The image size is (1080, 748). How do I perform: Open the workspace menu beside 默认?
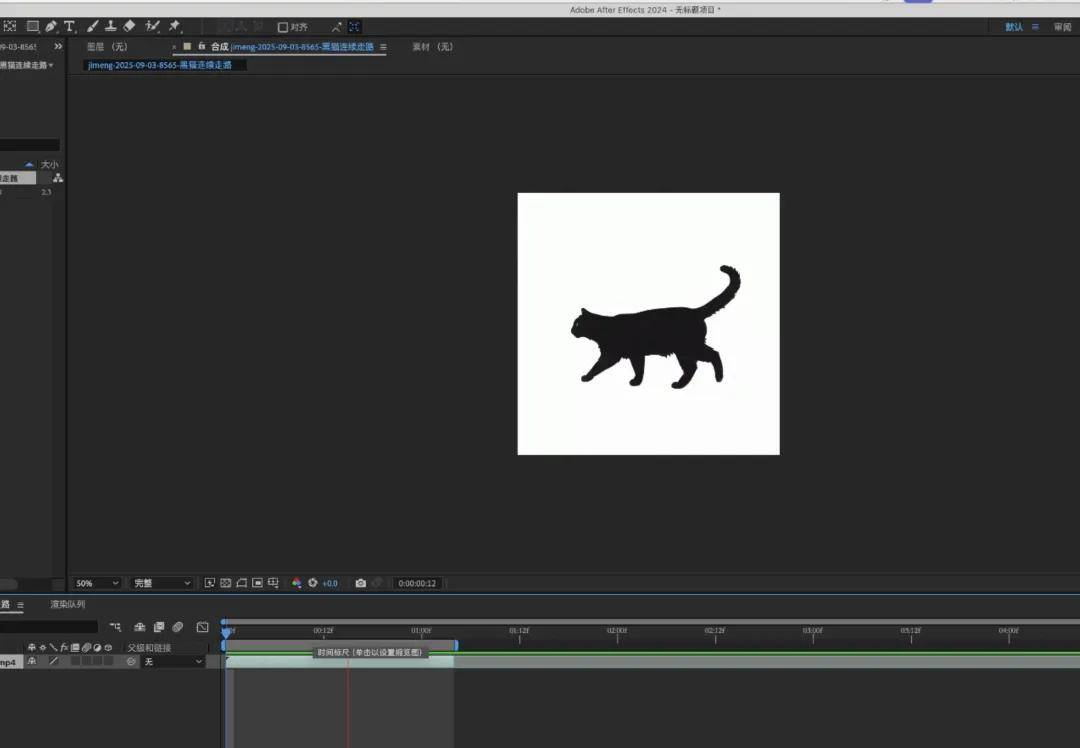coord(1035,27)
